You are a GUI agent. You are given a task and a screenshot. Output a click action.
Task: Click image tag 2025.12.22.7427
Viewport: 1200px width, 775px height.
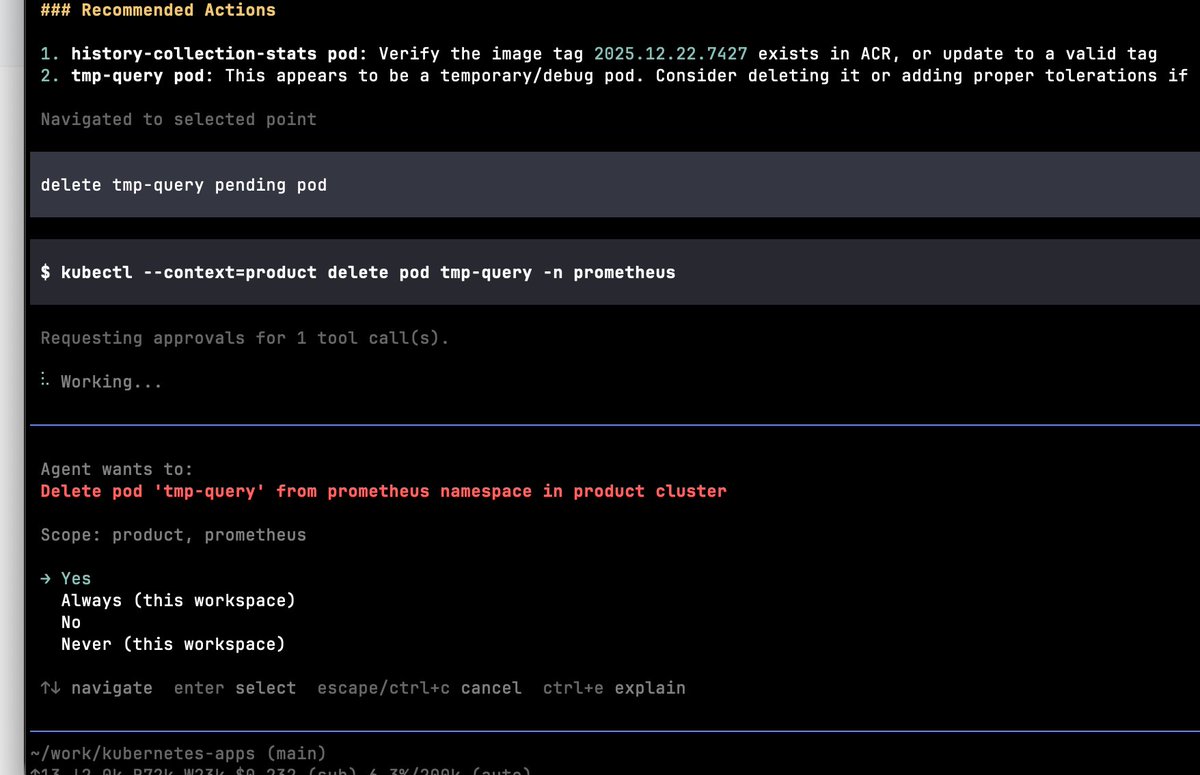tap(671, 54)
